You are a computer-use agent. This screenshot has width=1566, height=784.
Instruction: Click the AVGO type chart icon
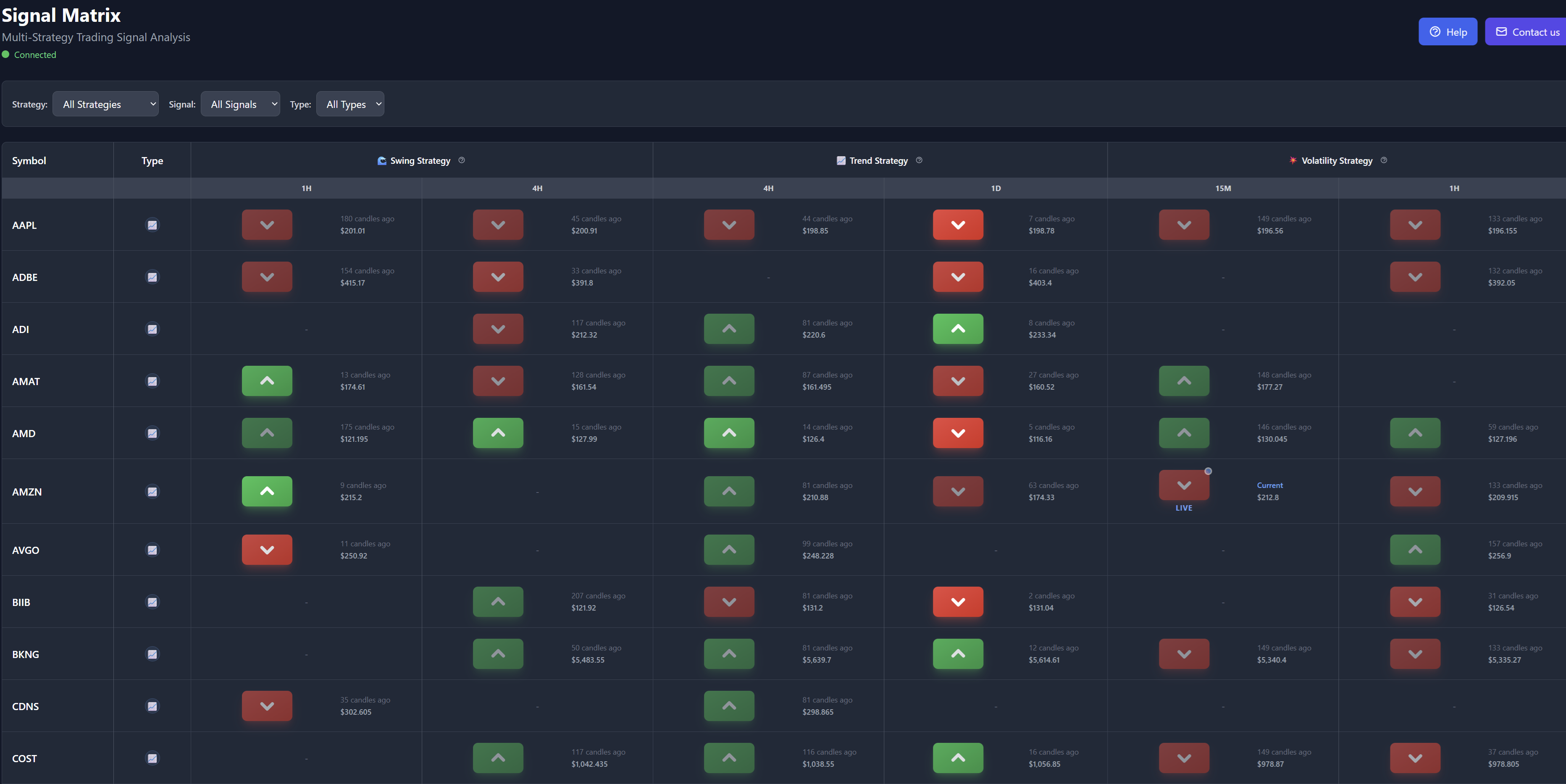click(x=152, y=550)
